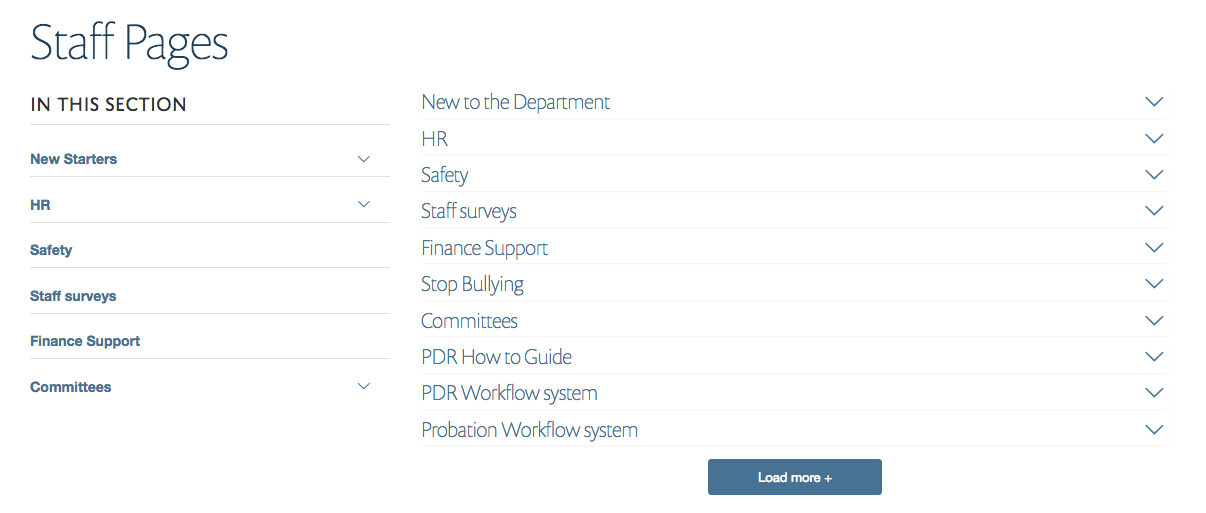Expand PDR How to Guide chevron
The image size is (1206, 513).
point(1154,357)
